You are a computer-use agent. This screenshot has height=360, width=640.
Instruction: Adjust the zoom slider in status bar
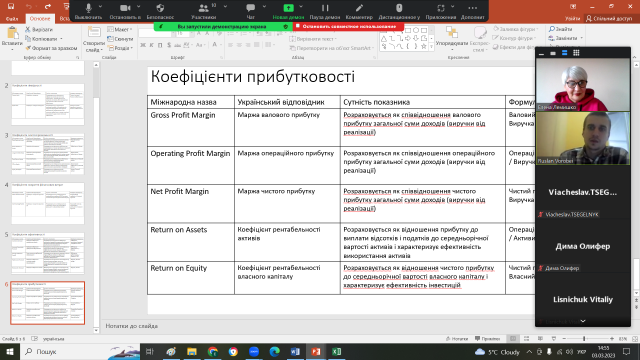click(x=584, y=339)
